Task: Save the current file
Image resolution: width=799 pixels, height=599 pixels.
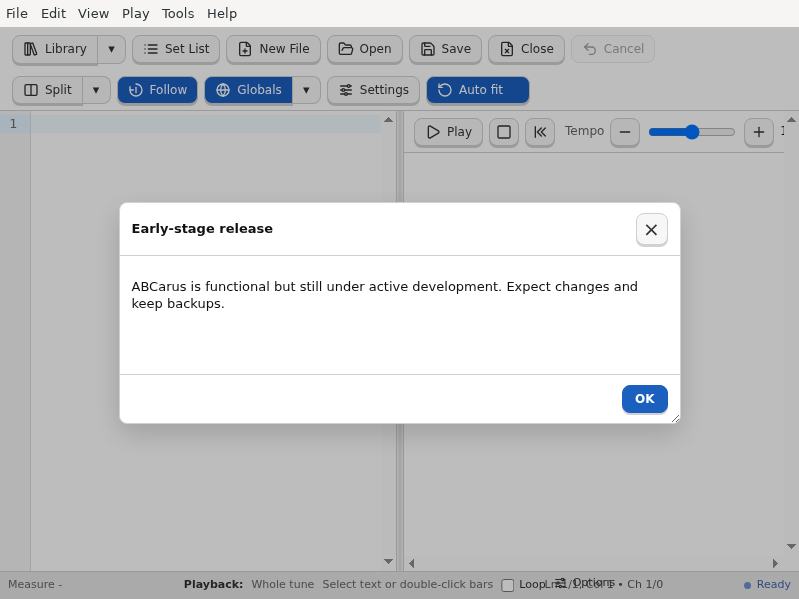Action: [x=445, y=49]
